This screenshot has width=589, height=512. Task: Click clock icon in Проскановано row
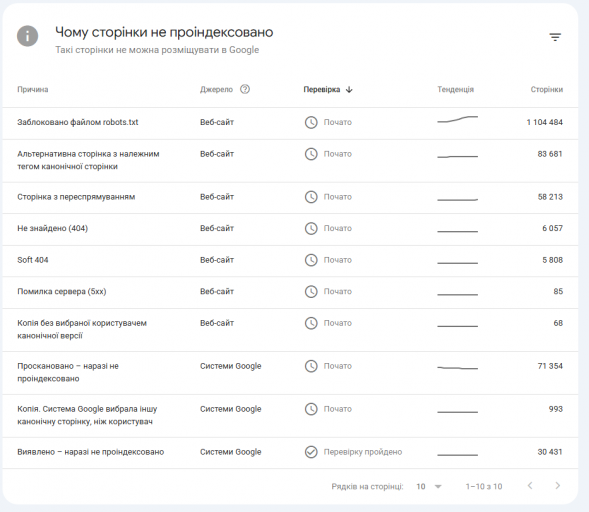(311, 366)
